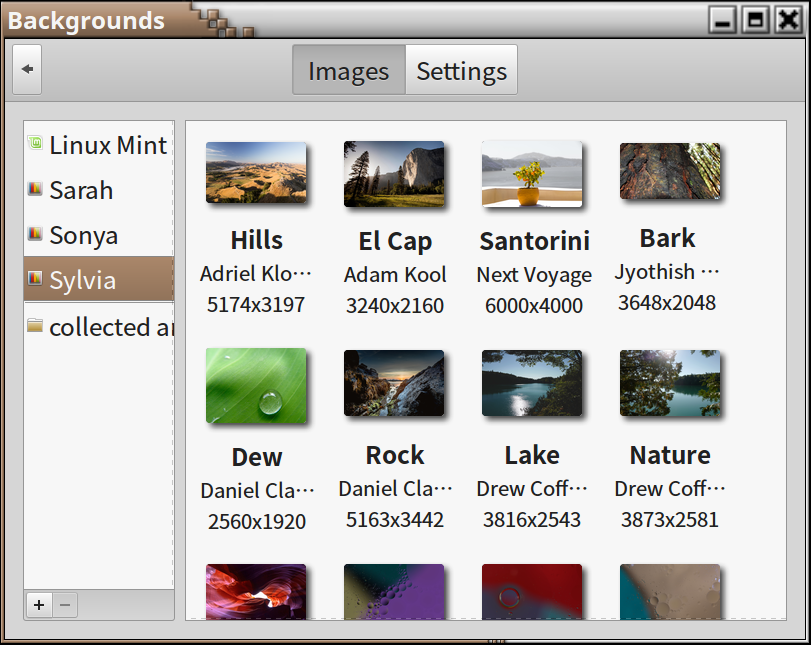Viewport: 811px width, 645px height.
Task: Select the Sonya collection
Action: coord(99,235)
